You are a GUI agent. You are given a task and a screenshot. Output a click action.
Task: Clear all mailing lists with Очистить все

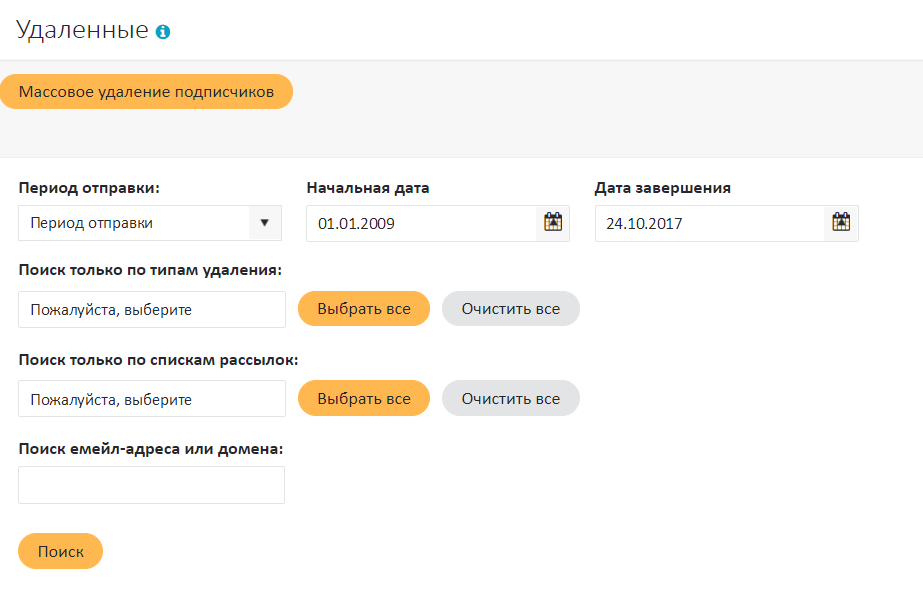(x=510, y=398)
